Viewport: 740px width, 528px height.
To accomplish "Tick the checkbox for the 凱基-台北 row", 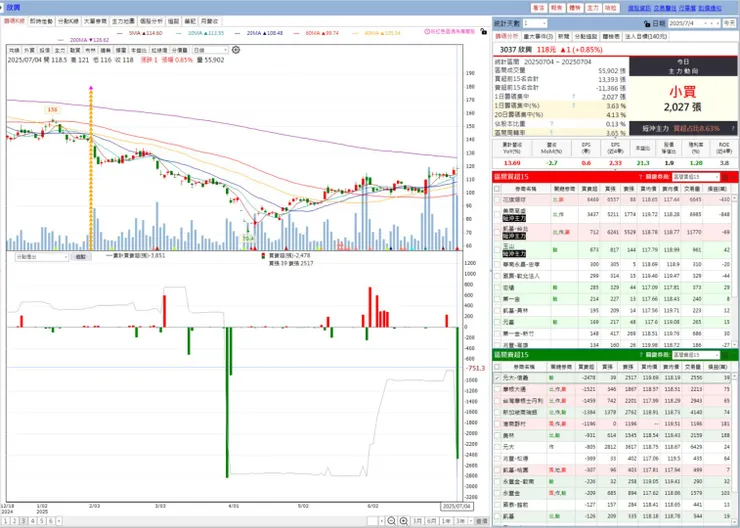I will 497,232.
